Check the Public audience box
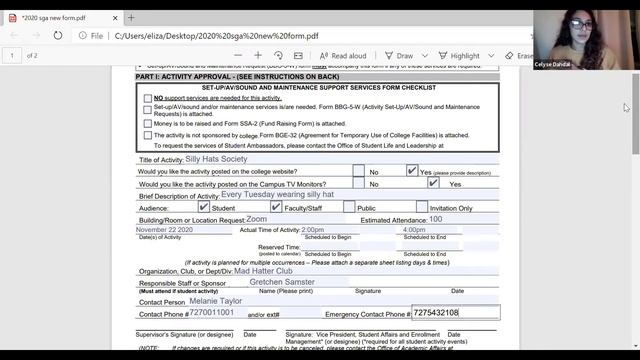640x360 pixels. click(349, 207)
